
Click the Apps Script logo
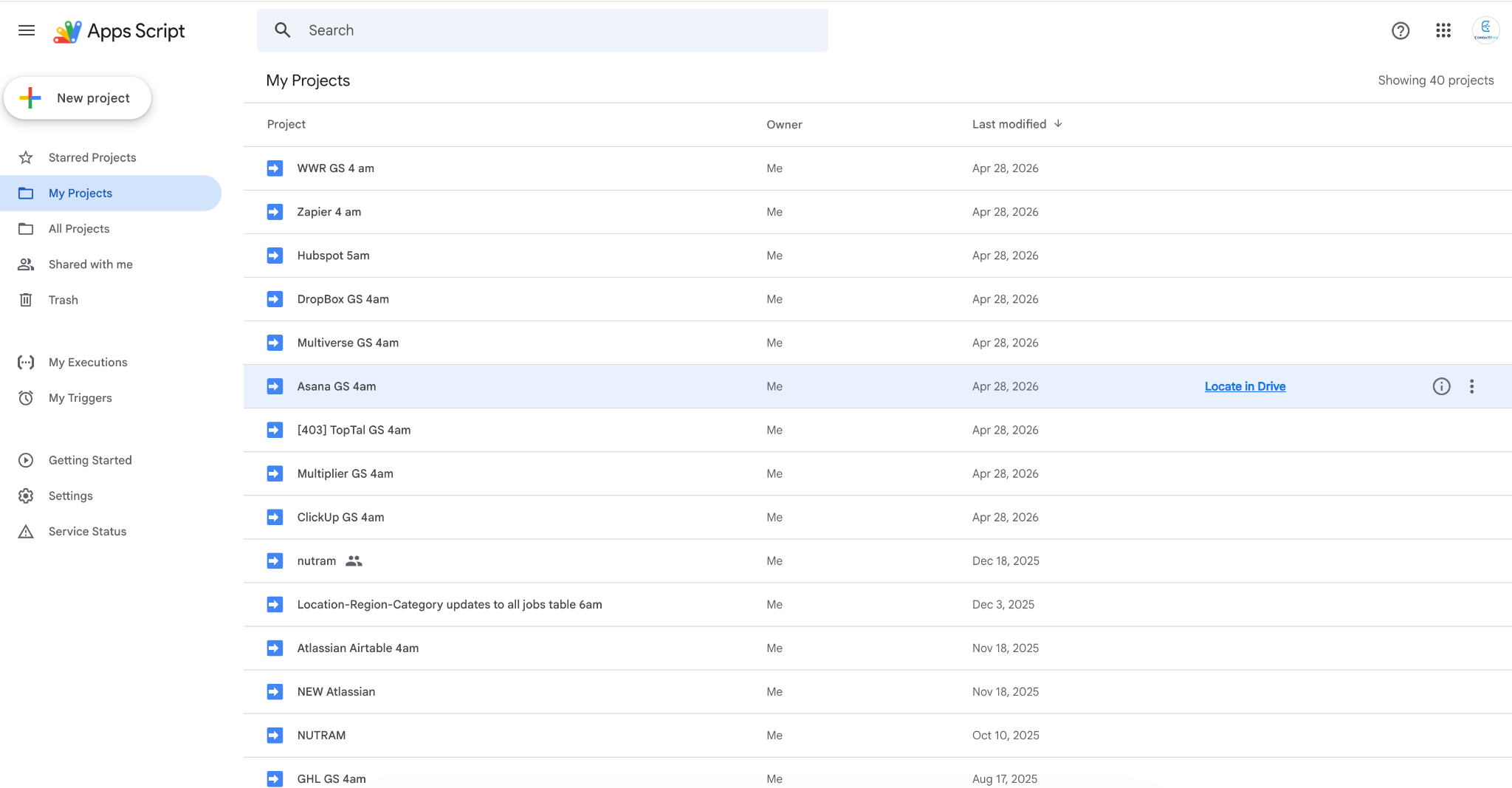click(x=119, y=31)
